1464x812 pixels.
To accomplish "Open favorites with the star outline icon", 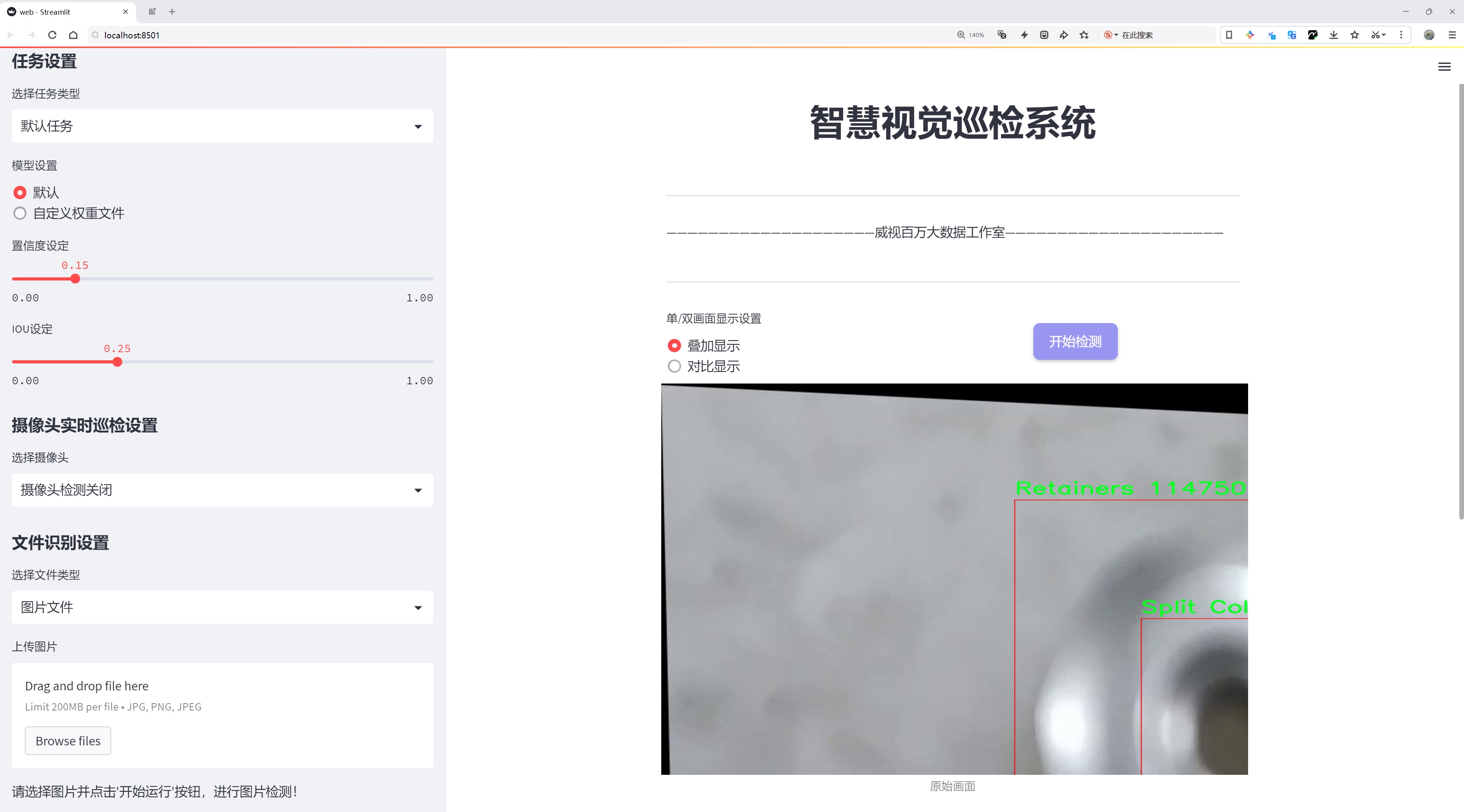I will click(1355, 34).
